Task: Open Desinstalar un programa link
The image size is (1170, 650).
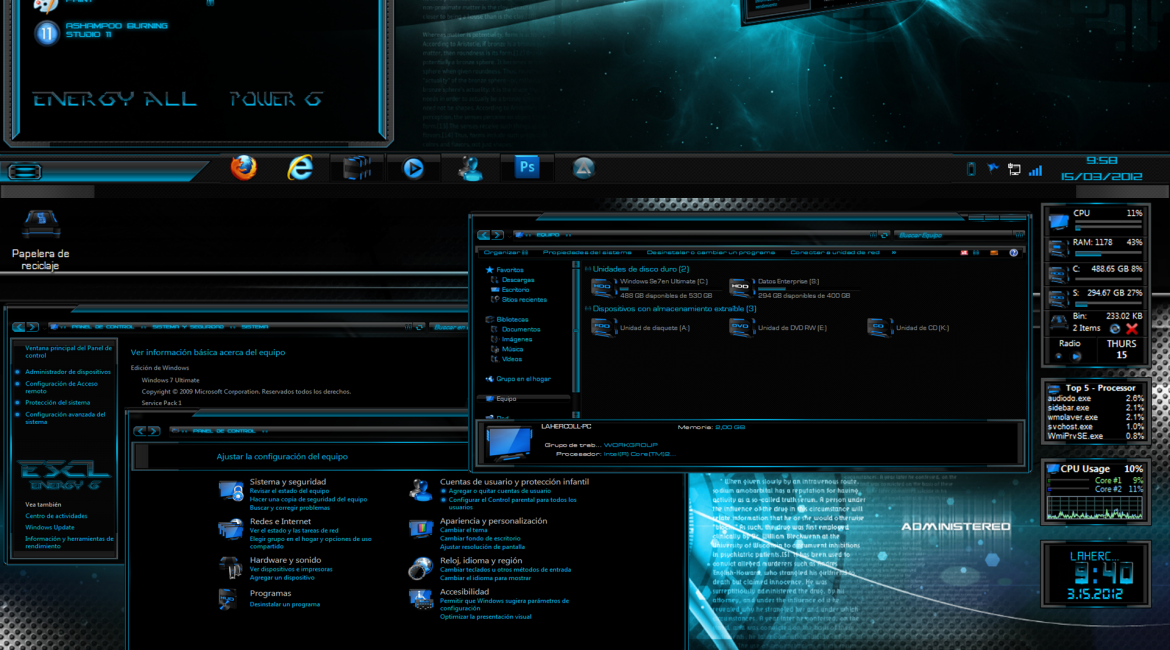Action: pos(285,604)
